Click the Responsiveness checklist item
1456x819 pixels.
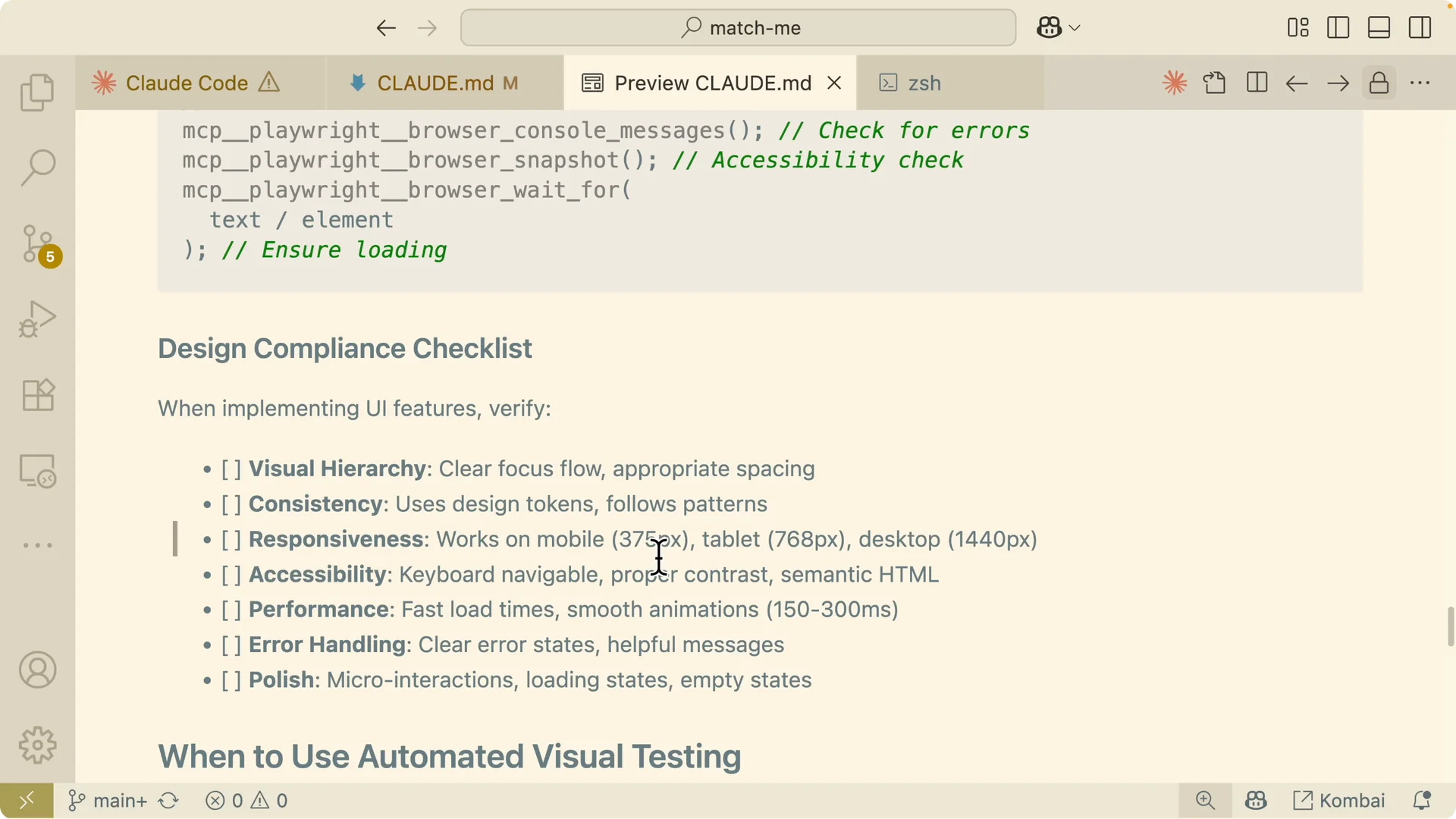point(629,539)
